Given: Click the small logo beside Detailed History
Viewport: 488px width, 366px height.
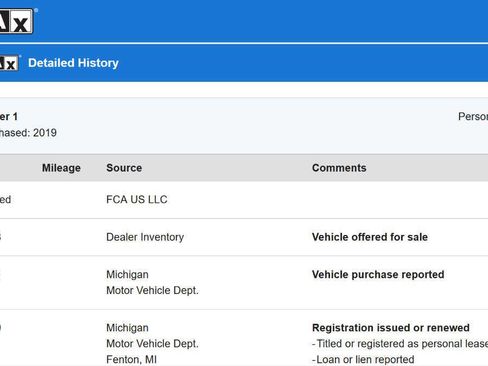Looking at the screenshot, I should click(x=9, y=63).
